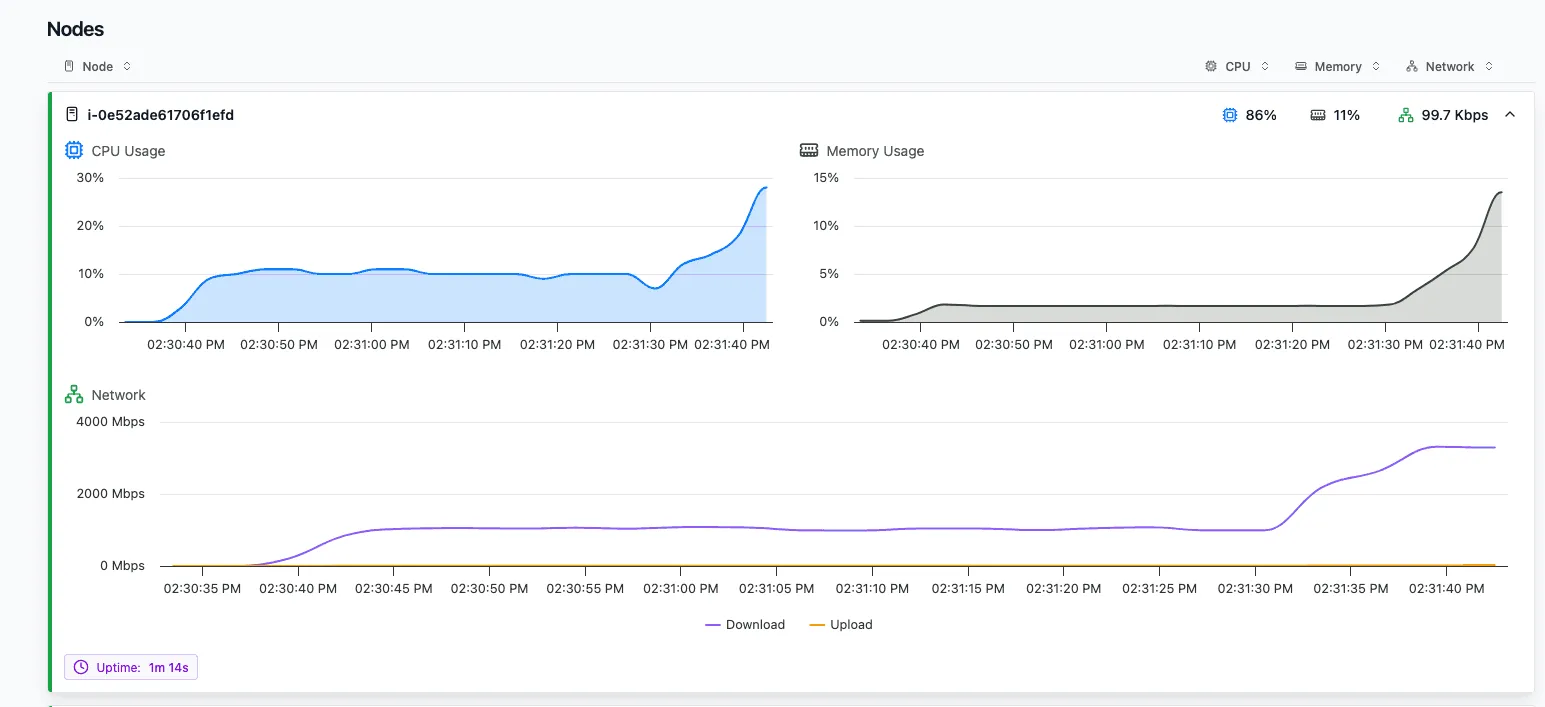1545x707 pixels.
Task: Select the CPU Usage chart icon
Action: [73, 149]
